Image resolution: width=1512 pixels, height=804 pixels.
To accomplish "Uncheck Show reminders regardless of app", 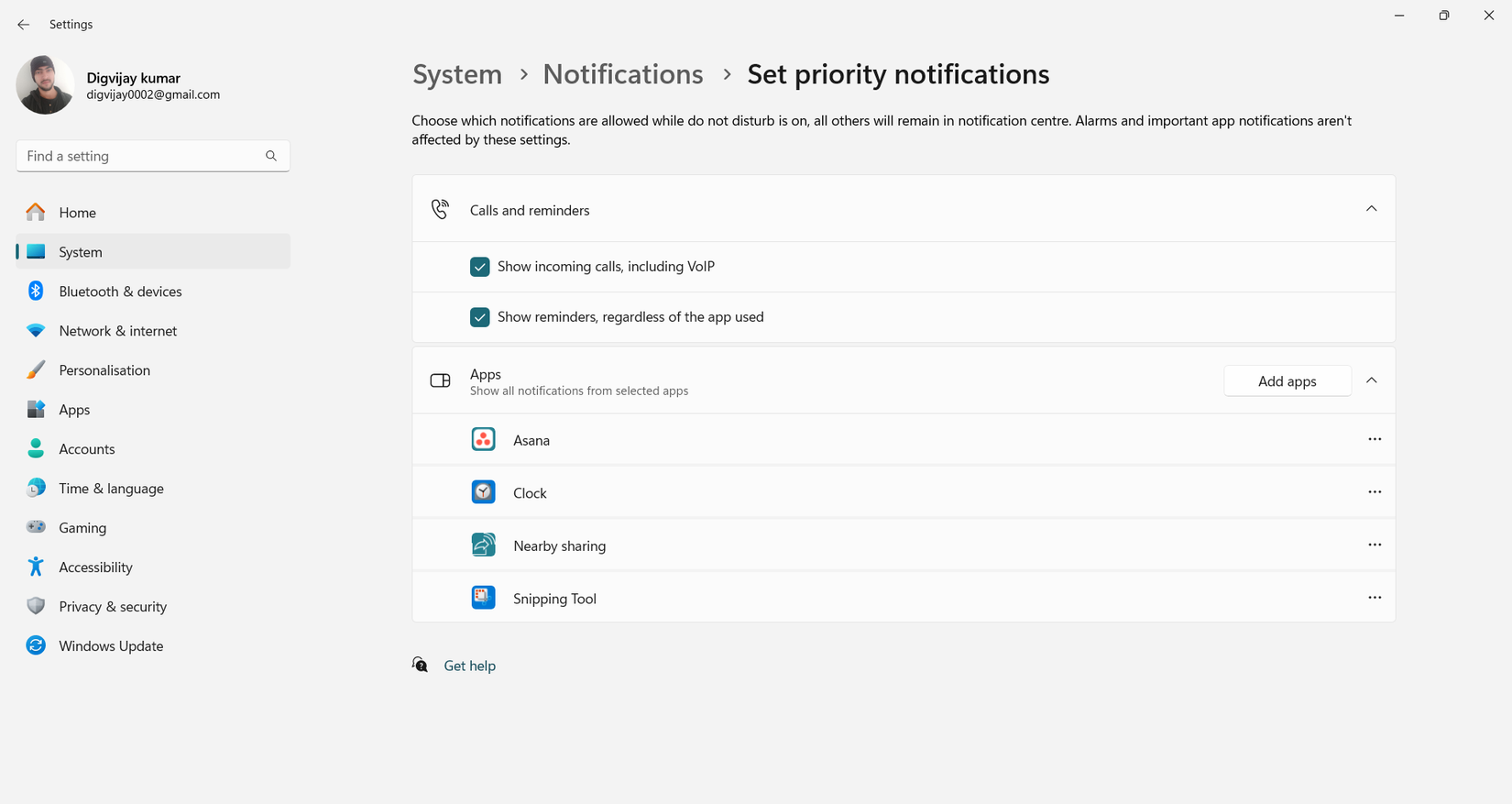I will [x=479, y=317].
